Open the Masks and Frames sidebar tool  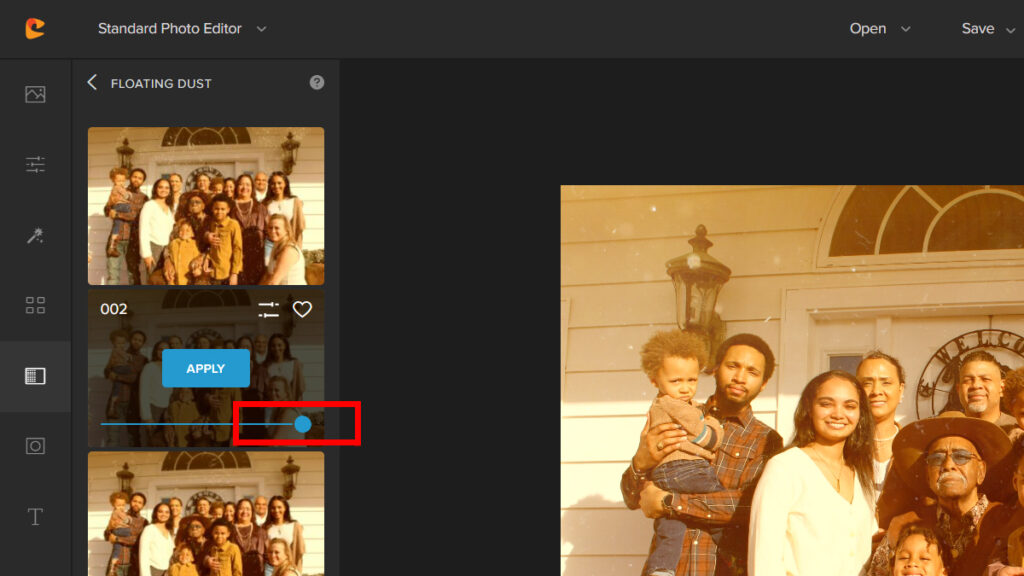(x=35, y=446)
